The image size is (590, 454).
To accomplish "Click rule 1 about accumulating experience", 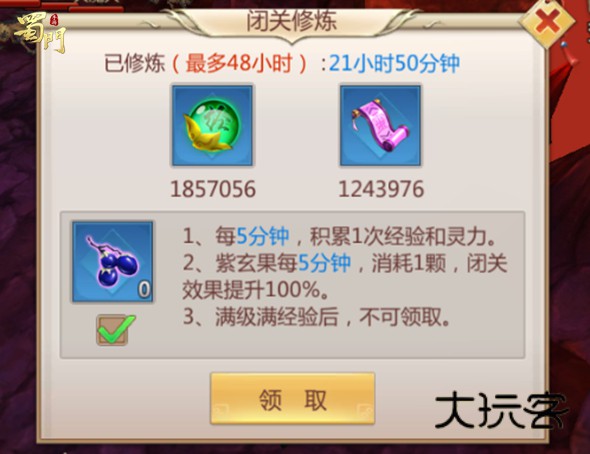I will (339, 236).
